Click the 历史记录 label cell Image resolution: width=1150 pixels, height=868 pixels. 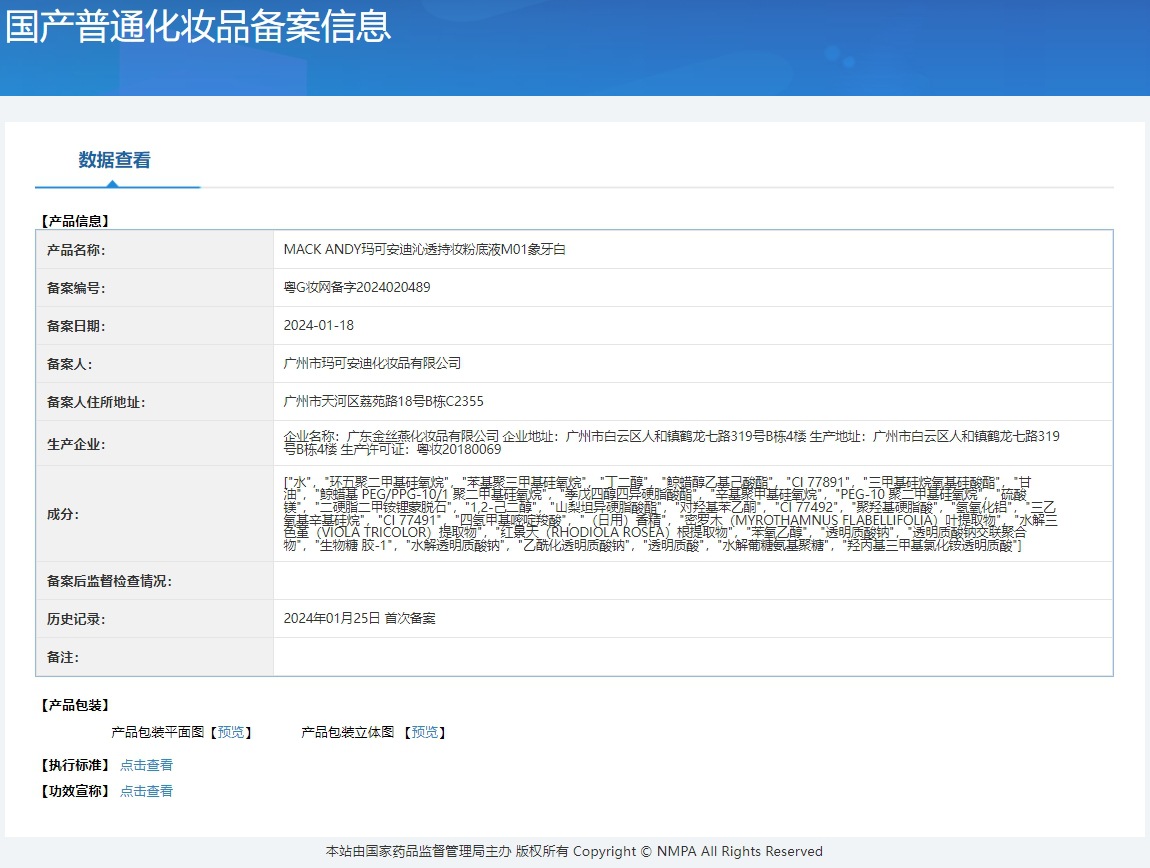155,619
